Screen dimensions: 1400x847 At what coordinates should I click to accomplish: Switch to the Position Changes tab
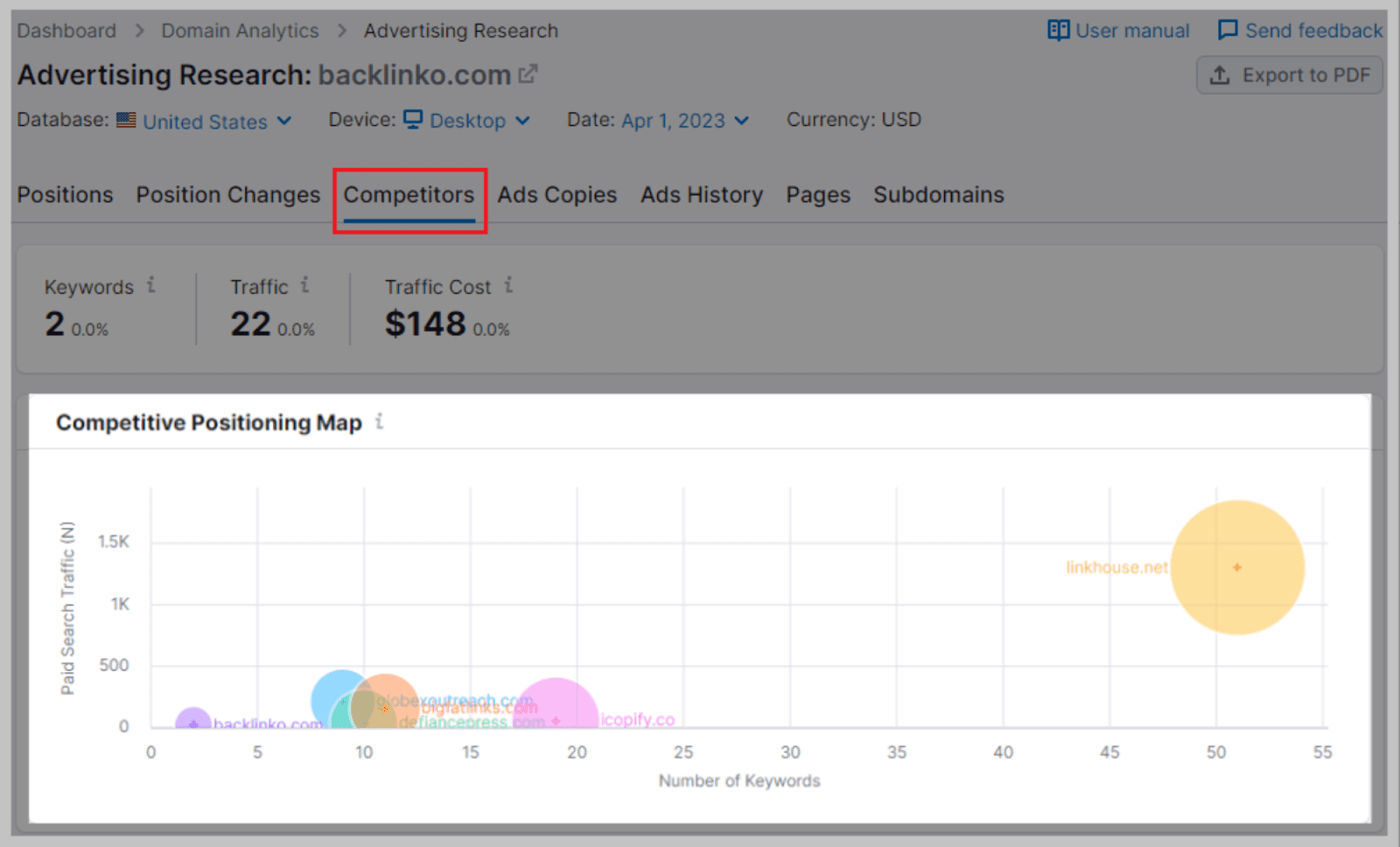228,194
